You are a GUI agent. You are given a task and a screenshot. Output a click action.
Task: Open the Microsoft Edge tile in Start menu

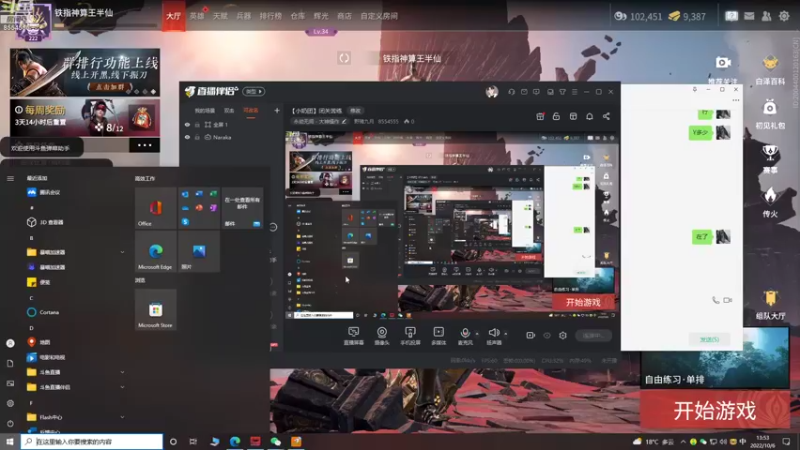156,252
